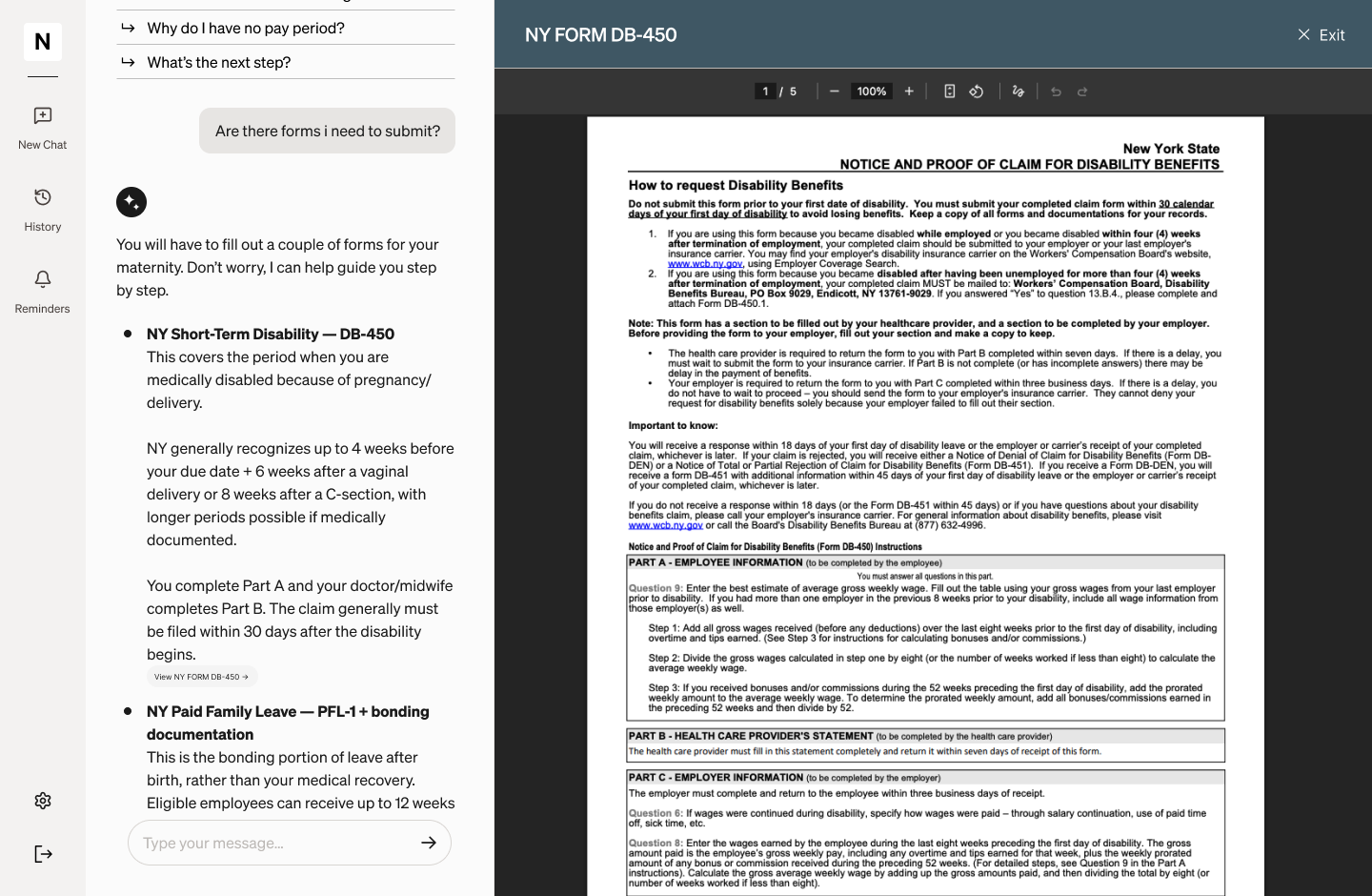Click the N logo in the sidebar
Screen dimensions: 1372x896
[x=43, y=42]
